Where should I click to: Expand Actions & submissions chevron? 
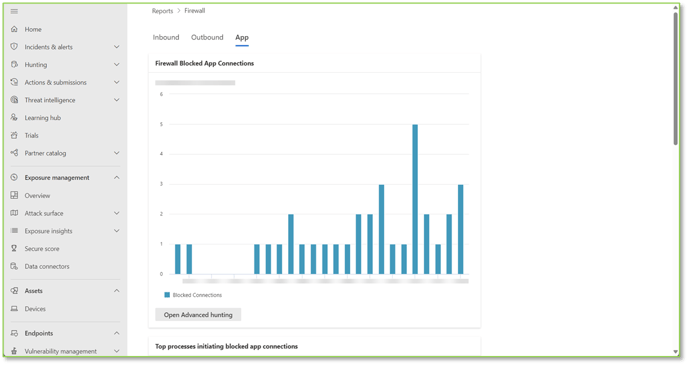point(117,82)
